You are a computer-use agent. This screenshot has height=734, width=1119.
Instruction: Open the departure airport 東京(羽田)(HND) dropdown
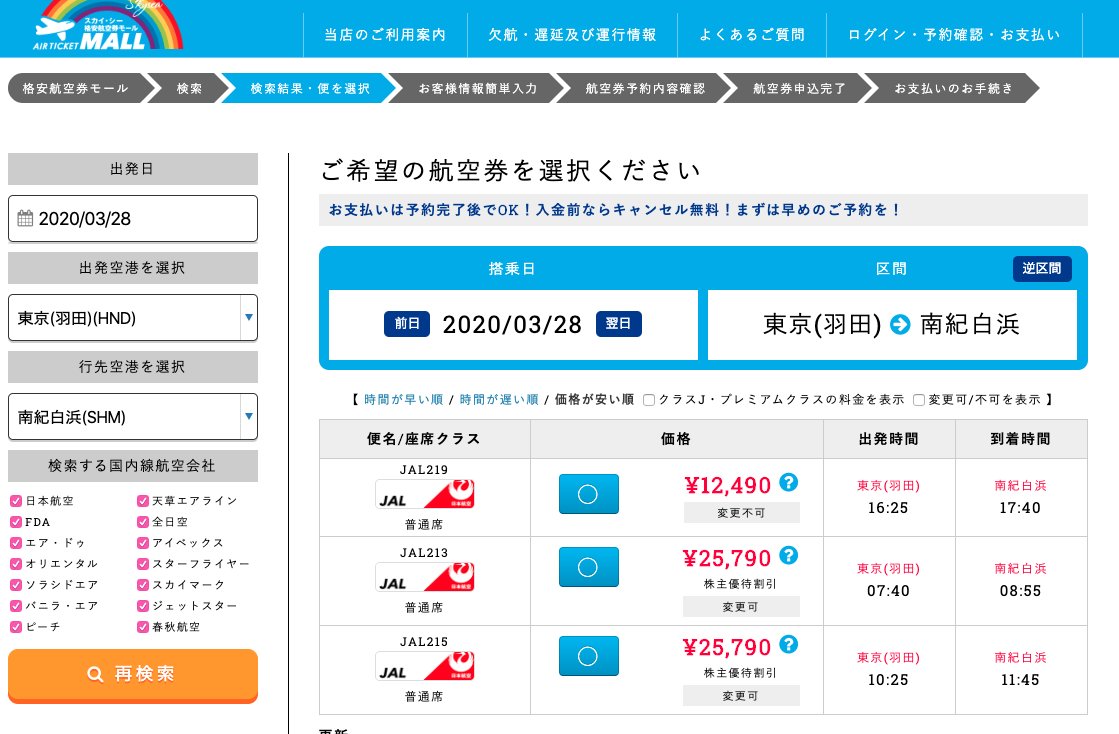(x=133, y=318)
